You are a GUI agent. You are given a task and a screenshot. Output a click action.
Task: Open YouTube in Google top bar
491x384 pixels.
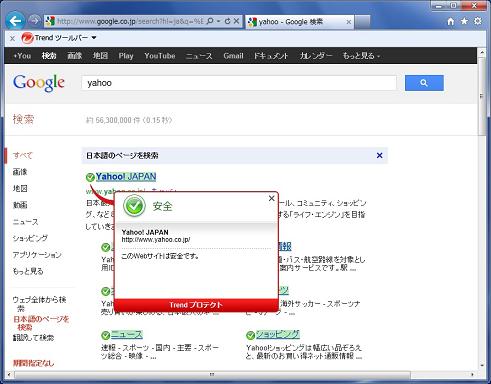(160, 56)
